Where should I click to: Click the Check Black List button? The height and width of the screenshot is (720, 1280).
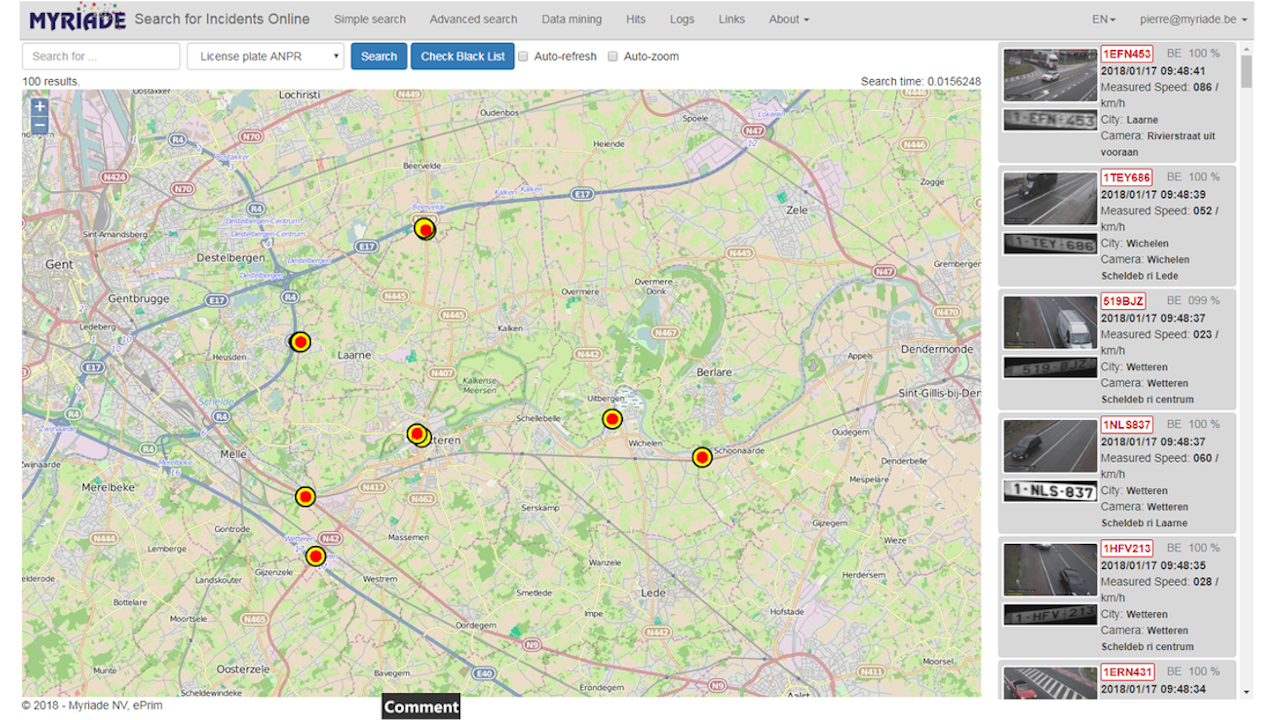[463, 56]
